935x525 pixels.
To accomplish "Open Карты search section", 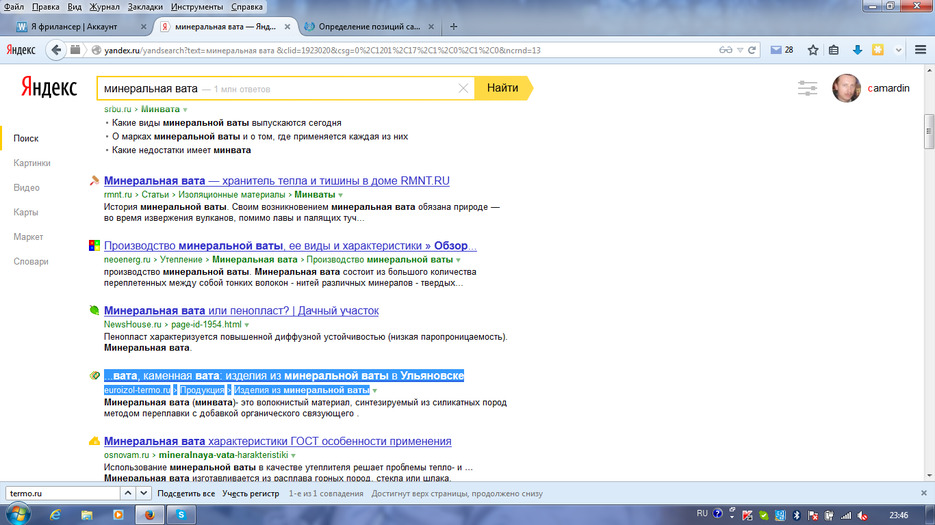I will (x=26, y=212).
